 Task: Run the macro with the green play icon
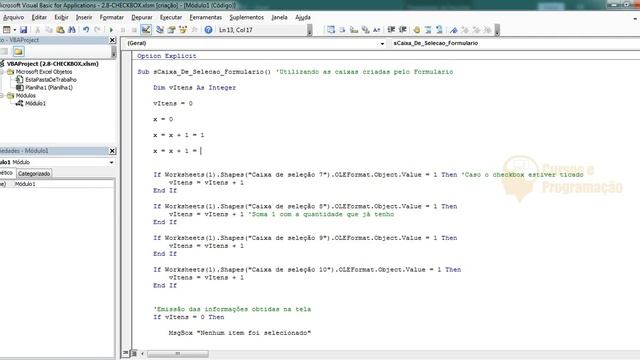111,30
